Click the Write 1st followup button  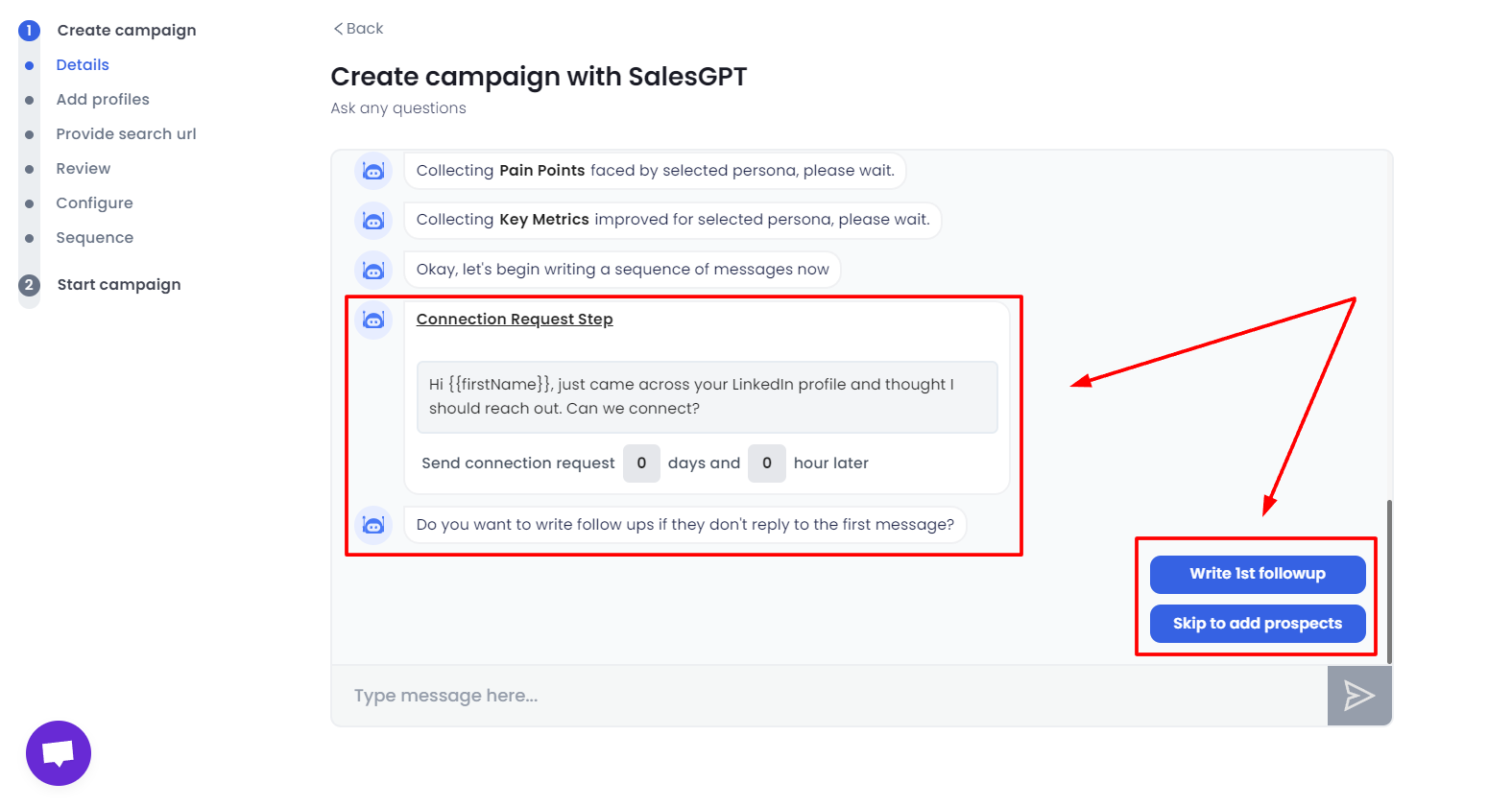point(1256,574)
